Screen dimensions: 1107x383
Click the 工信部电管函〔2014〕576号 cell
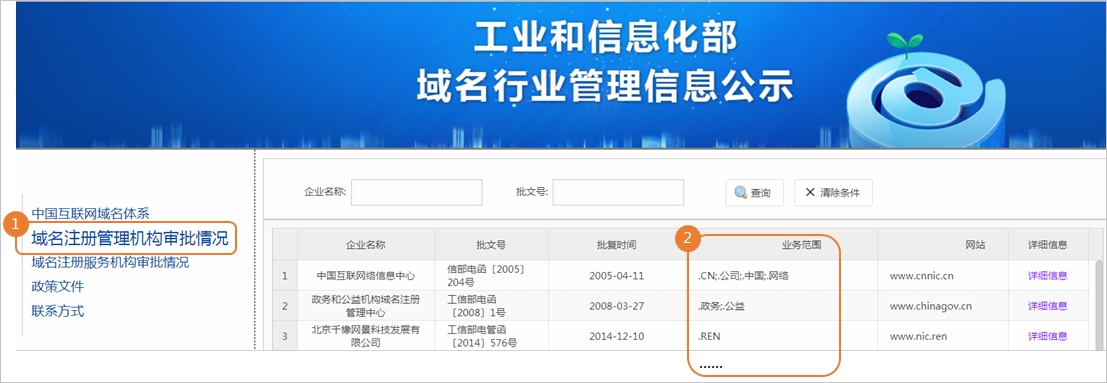[x=491, y=336]
